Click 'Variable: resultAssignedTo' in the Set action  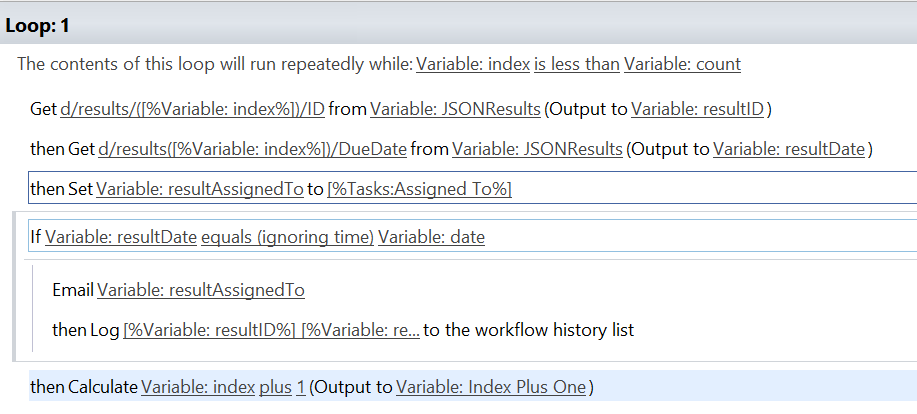(200, 190)
